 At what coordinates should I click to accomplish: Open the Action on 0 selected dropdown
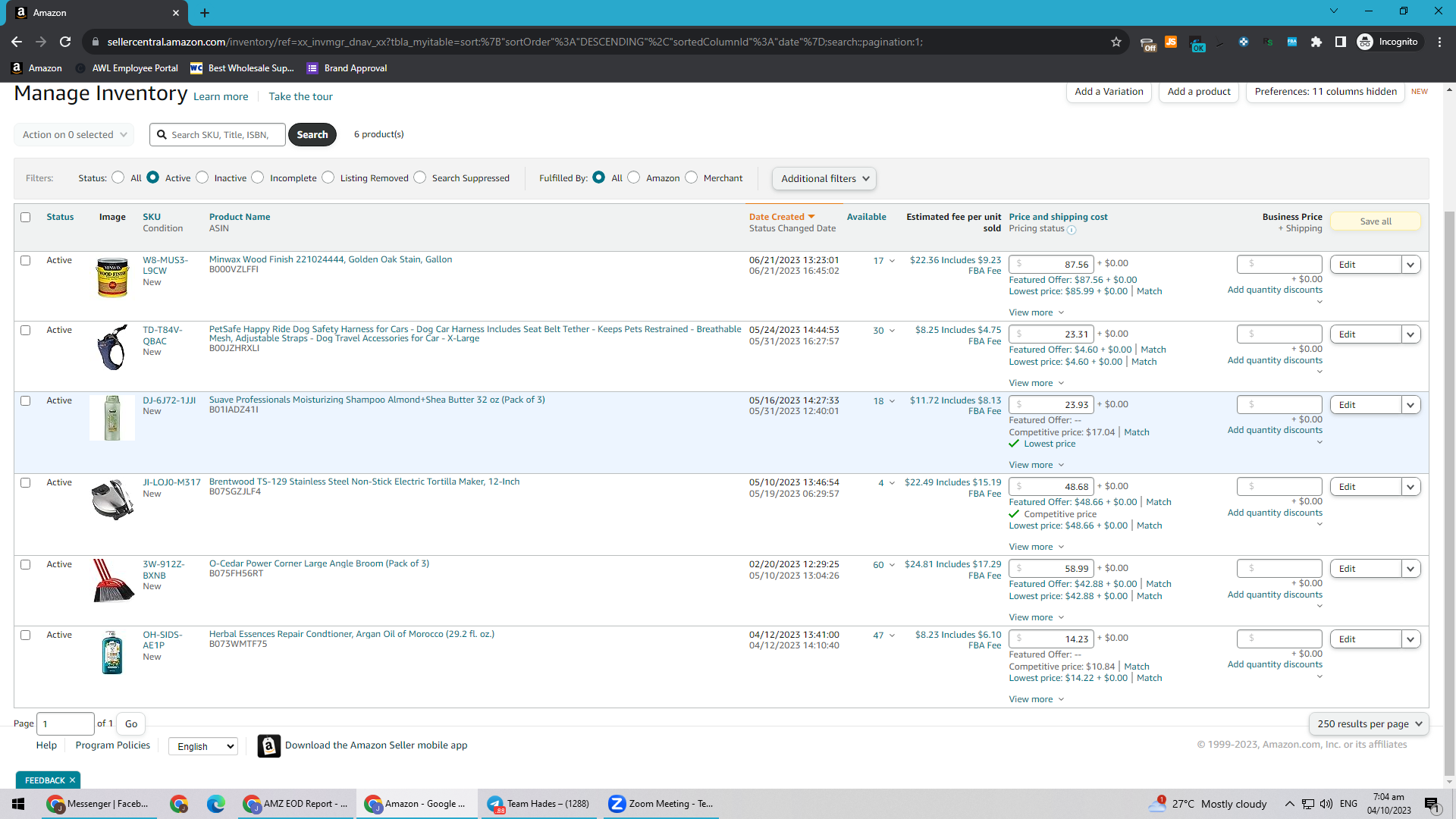tap(74, 135)
